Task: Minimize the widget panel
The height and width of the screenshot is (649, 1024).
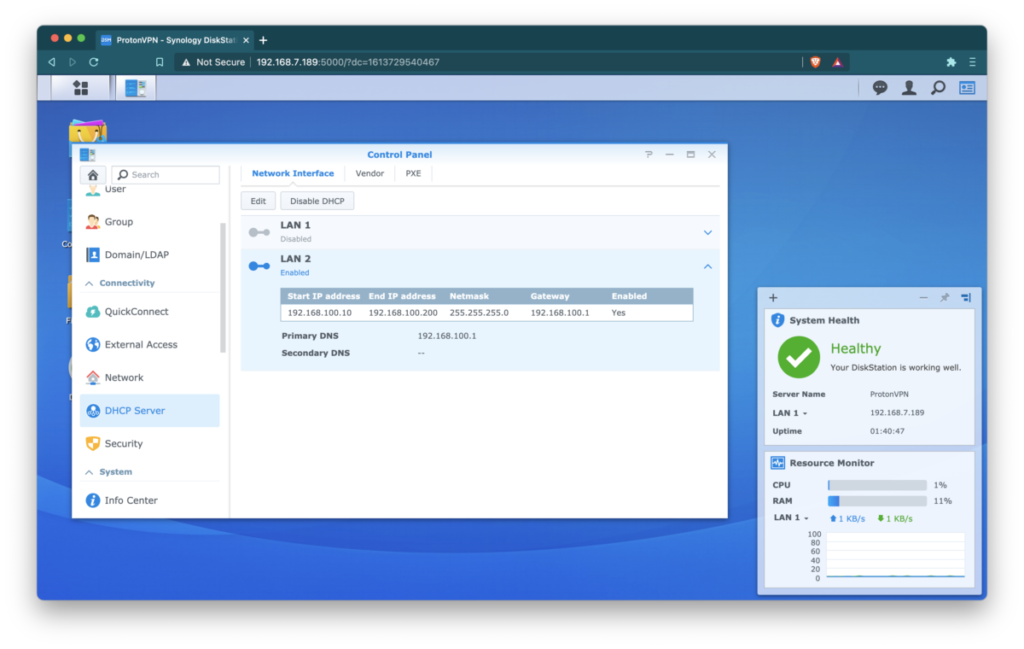Action: pos(923,298)
